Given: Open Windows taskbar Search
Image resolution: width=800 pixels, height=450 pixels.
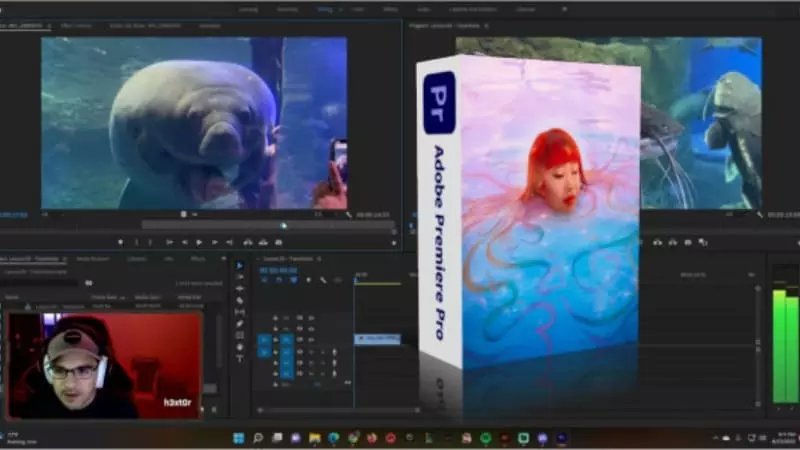Looking at the screenshot, I should pos(258,438).
